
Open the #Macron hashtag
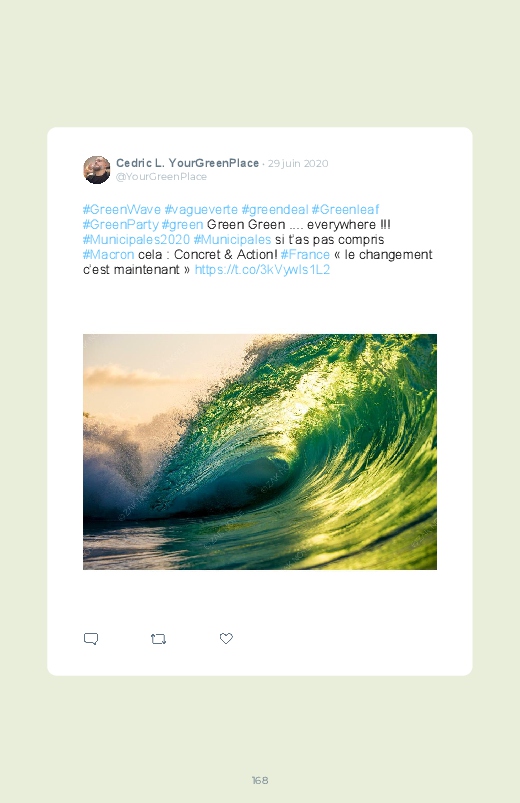click(109, 255)
